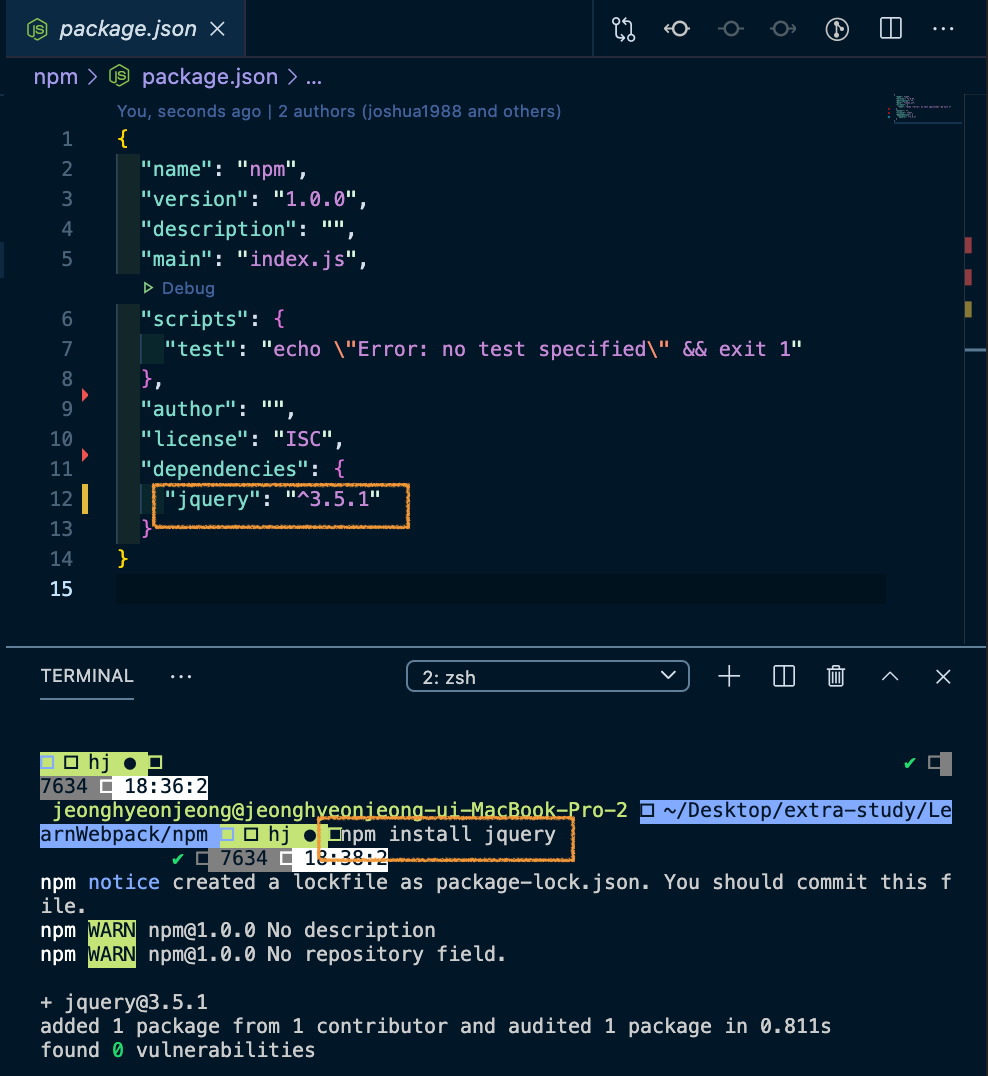Viewport: 988px width, 1076px height.
Task: Open More Actions via the ellipsis icon
Action: [943, 29]
